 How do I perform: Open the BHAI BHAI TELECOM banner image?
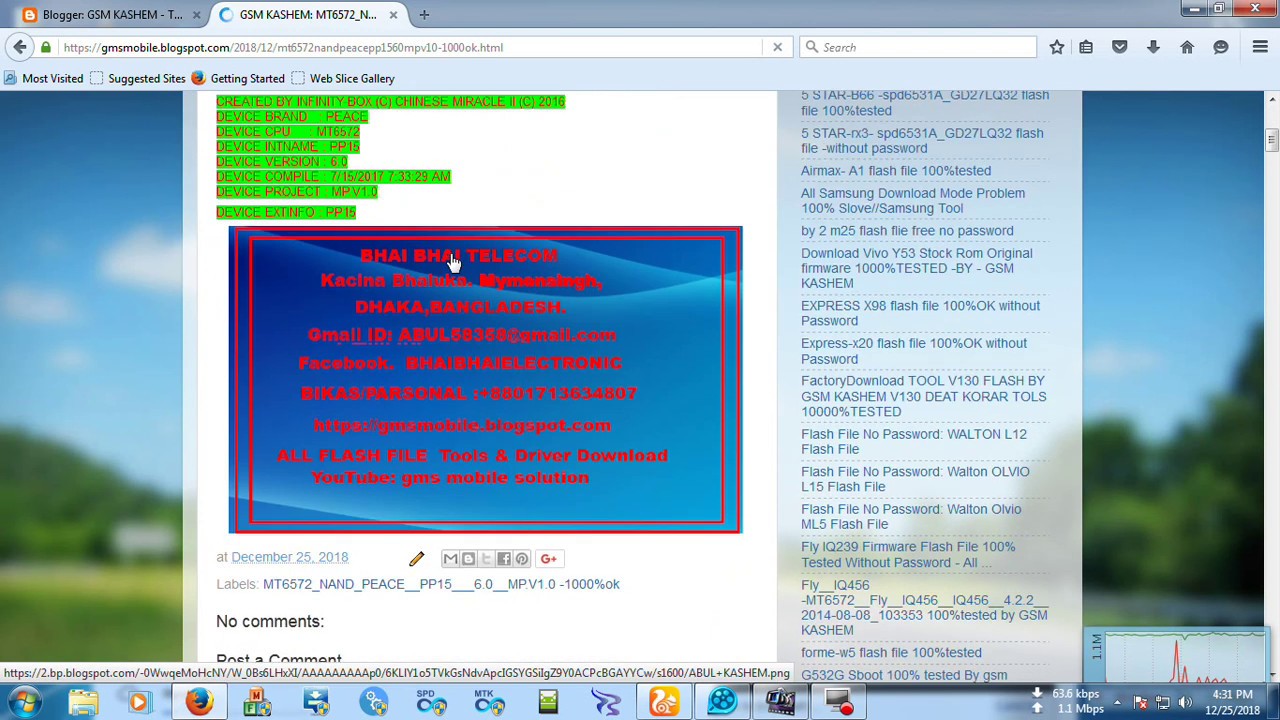pyautogui.click(x=485, y=380)
